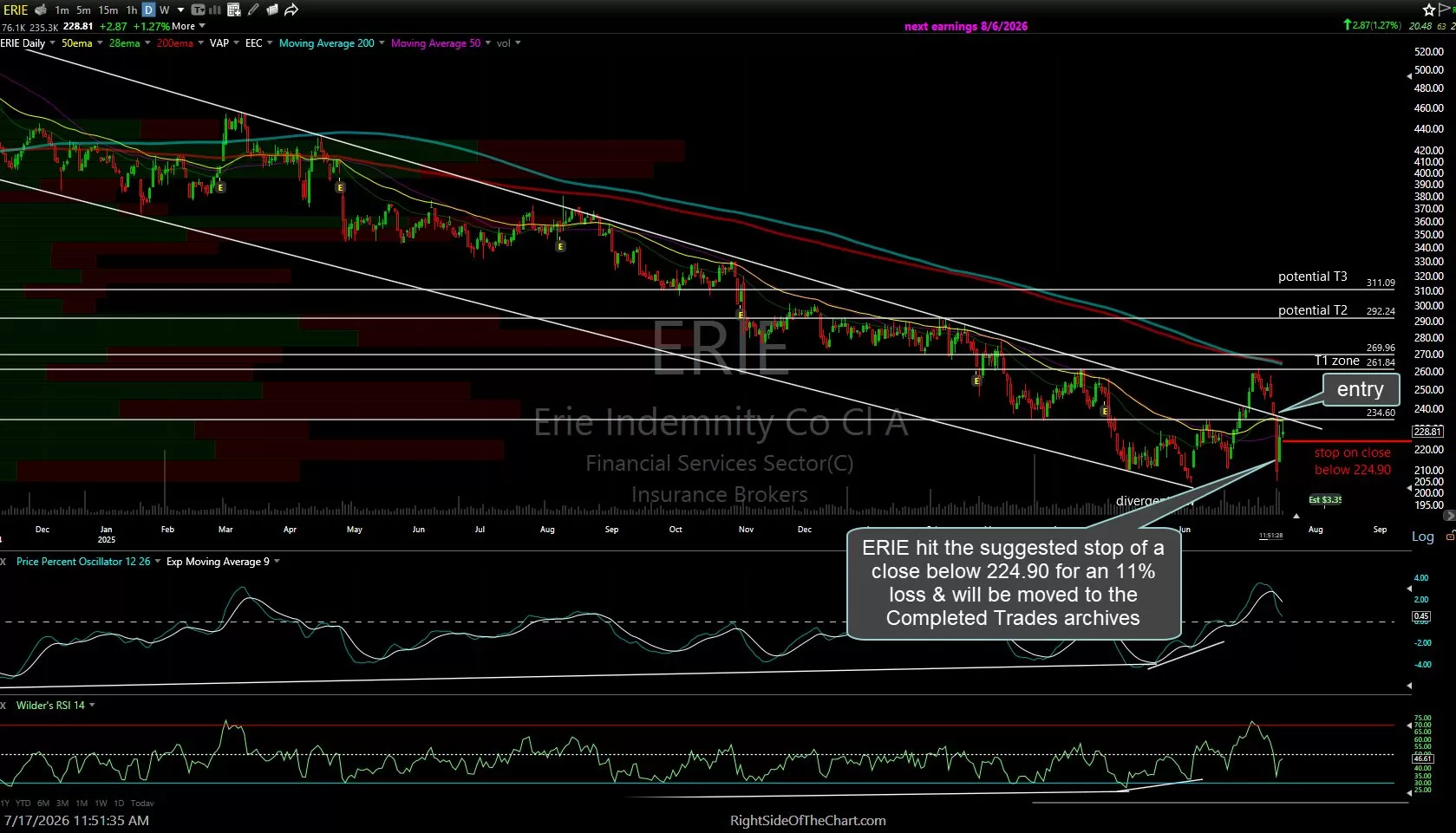
Task: Open the add indicator grid icon
Action: point(233,10)
